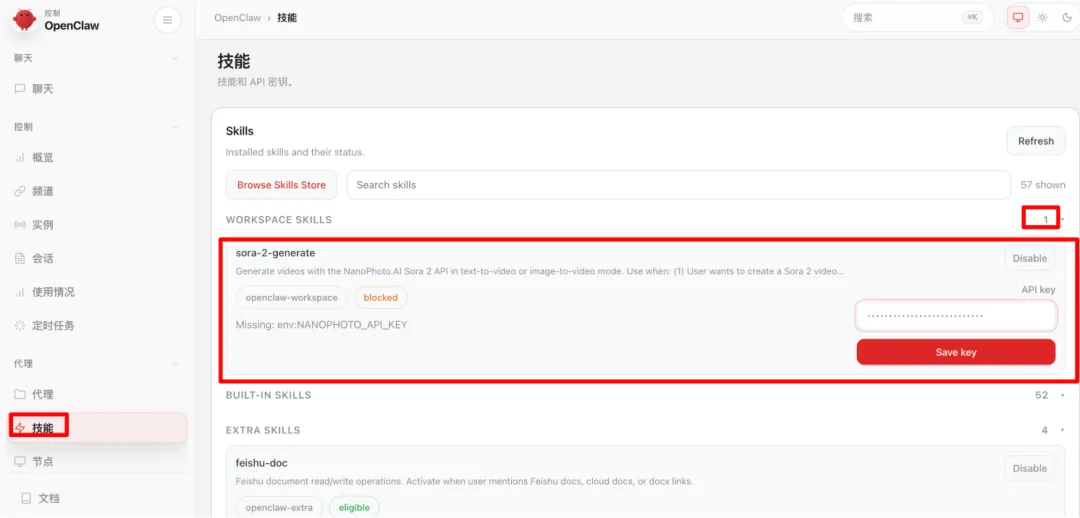Collapse the 代理 sidebar section chevron
The width and height of the screenshot is (1080, 518).
[x=175, y=364]
